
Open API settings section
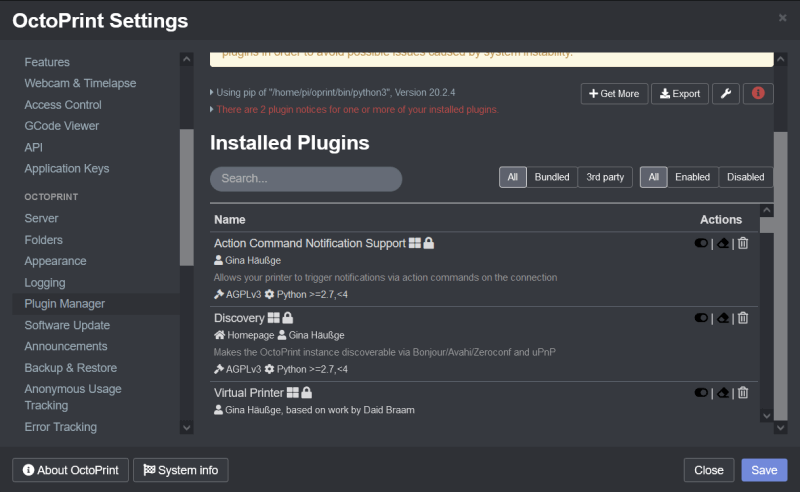(x=34, y=147)
